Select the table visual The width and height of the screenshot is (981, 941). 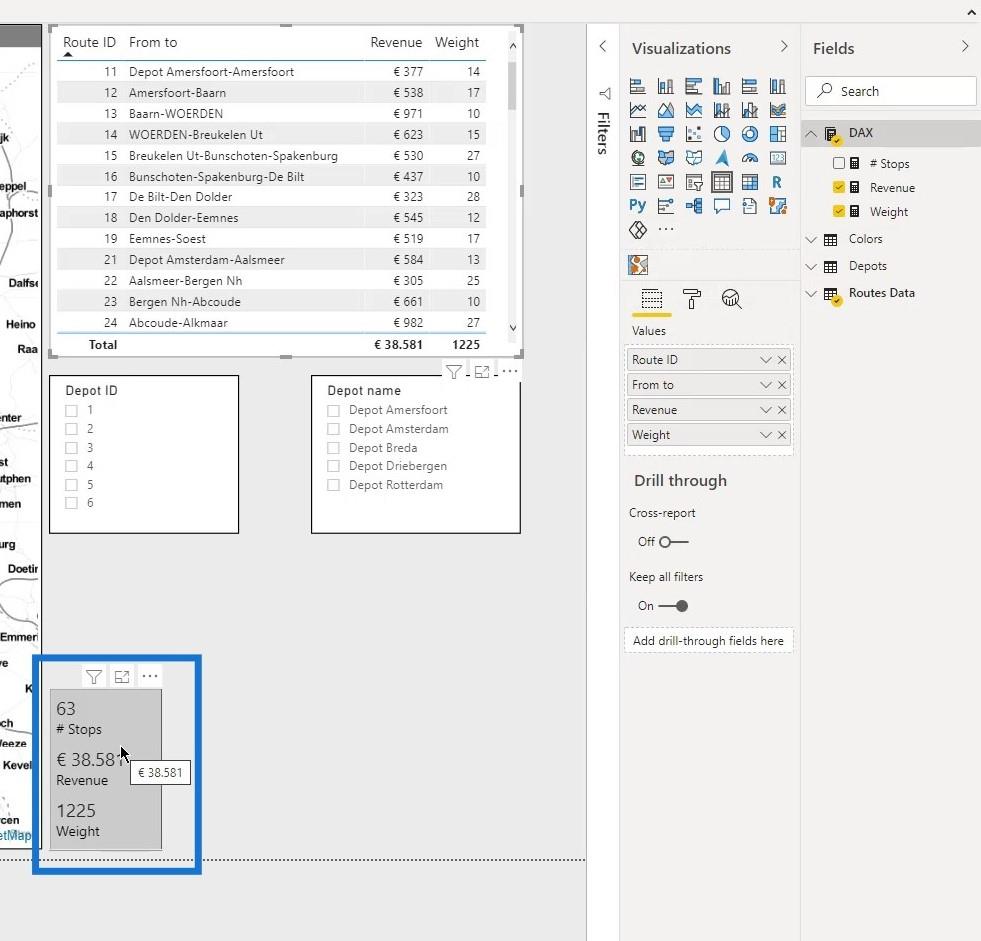[721, 182]
